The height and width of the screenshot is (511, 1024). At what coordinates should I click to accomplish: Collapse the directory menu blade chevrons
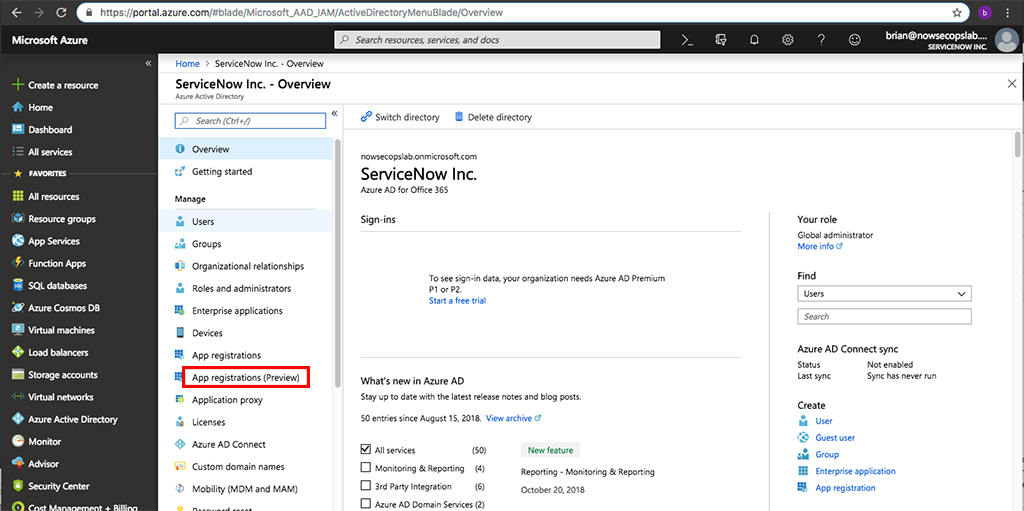point(334,114)
